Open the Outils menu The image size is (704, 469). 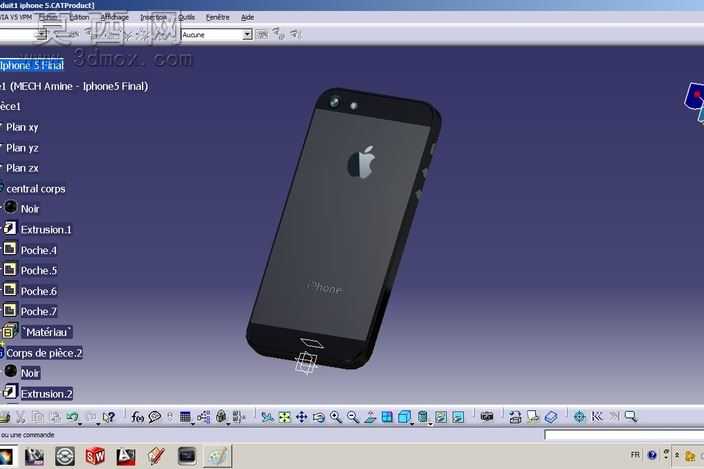click(186, 17)
